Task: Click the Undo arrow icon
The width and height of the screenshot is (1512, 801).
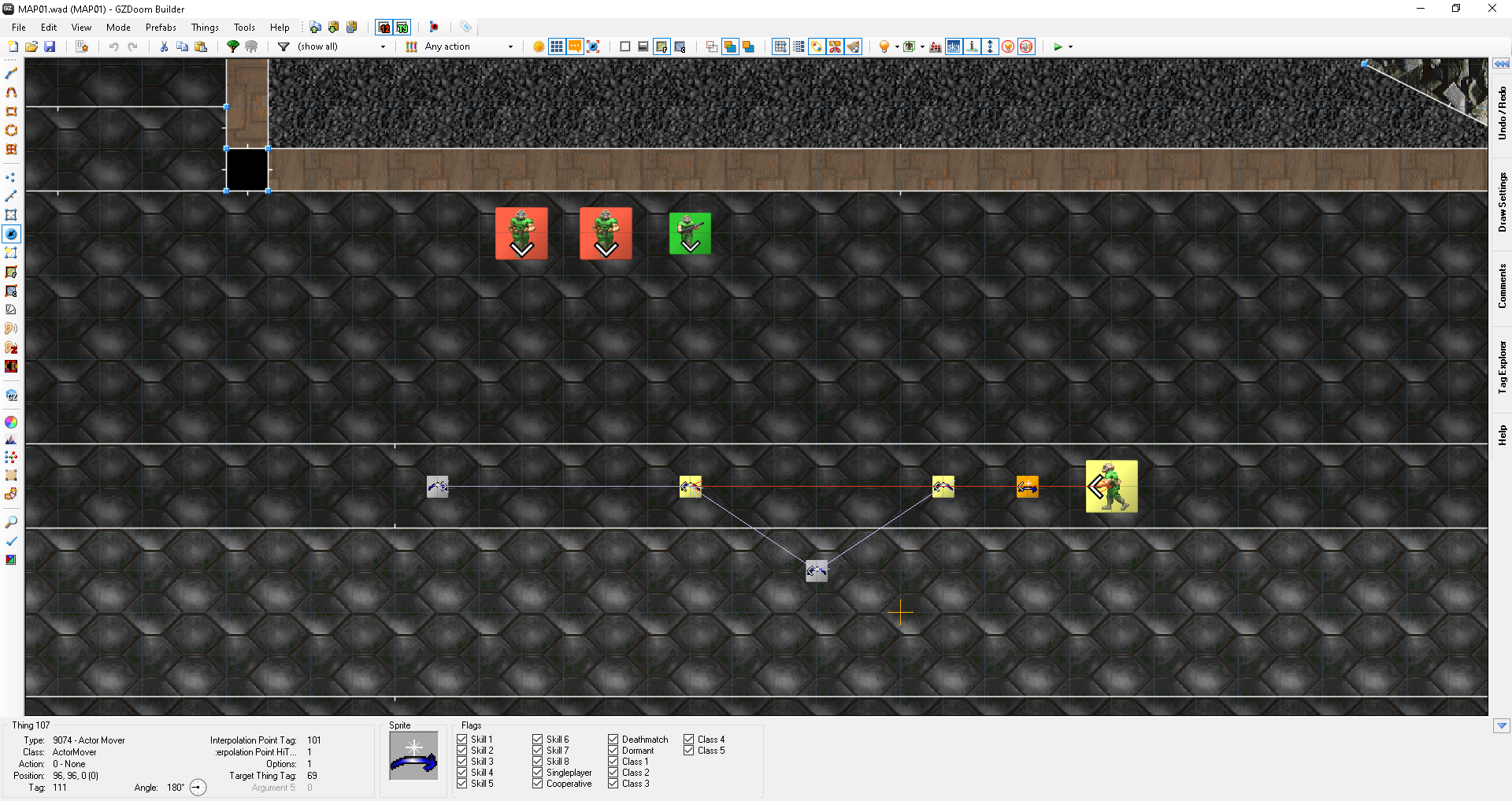Action: pos(113,46)
